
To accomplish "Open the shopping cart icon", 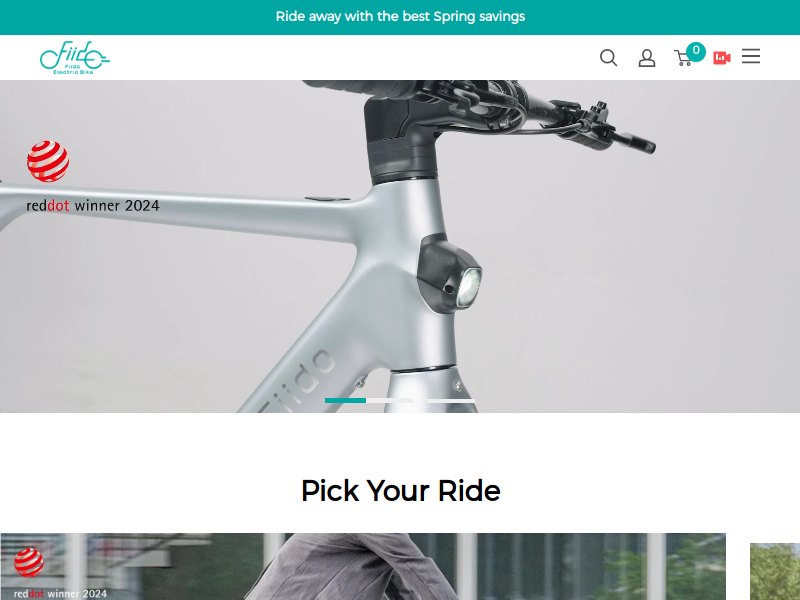I will click(x=683, y=58).
